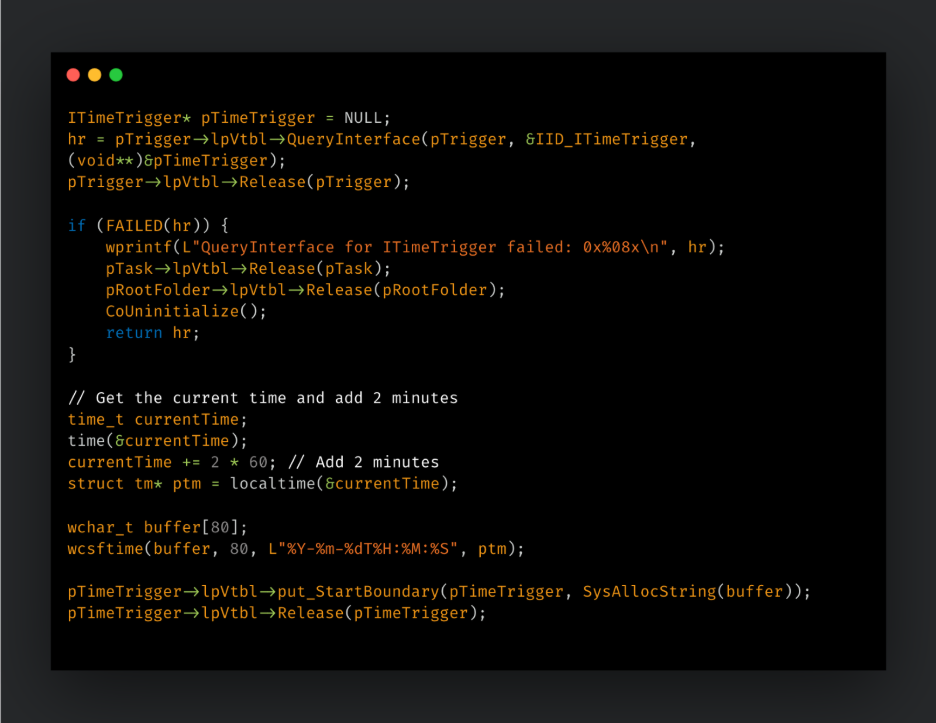Click the '// Add 2 minutes' comment
936x723 pixels.
point(364,462)
